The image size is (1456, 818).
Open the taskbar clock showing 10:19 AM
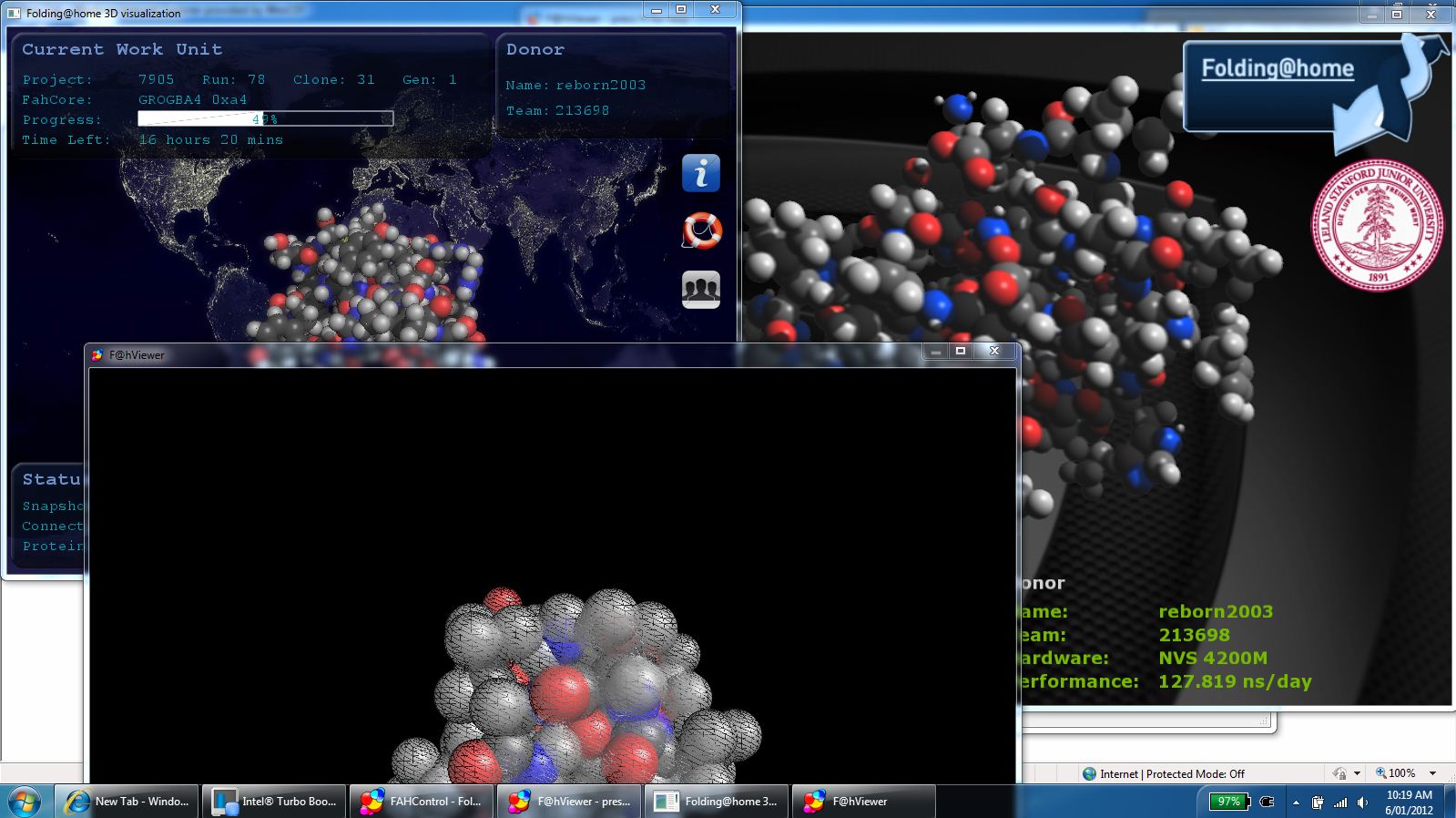click(1410, 802)
